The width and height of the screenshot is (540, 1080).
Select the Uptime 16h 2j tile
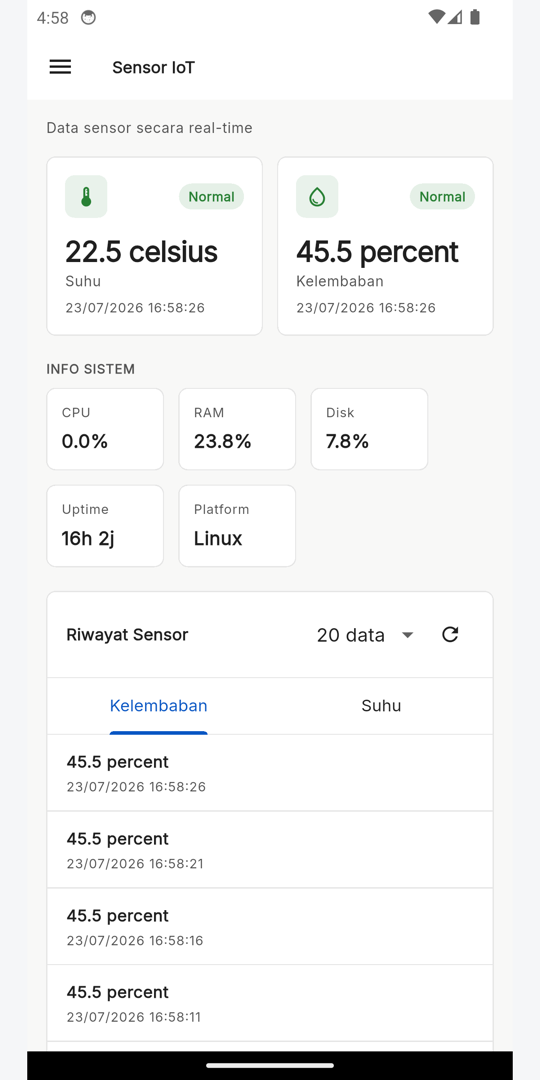105,526
